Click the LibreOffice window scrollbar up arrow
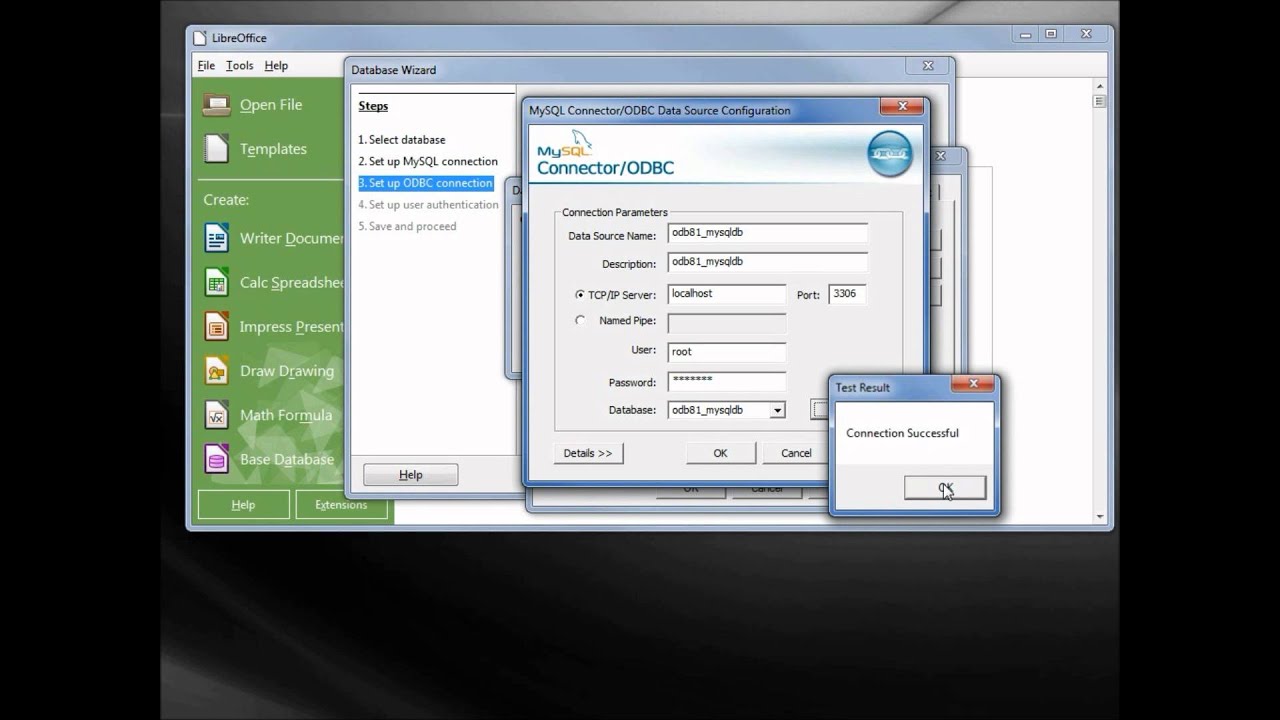This screenshot has width=1280, height=720. click(x=1100, y=86)
